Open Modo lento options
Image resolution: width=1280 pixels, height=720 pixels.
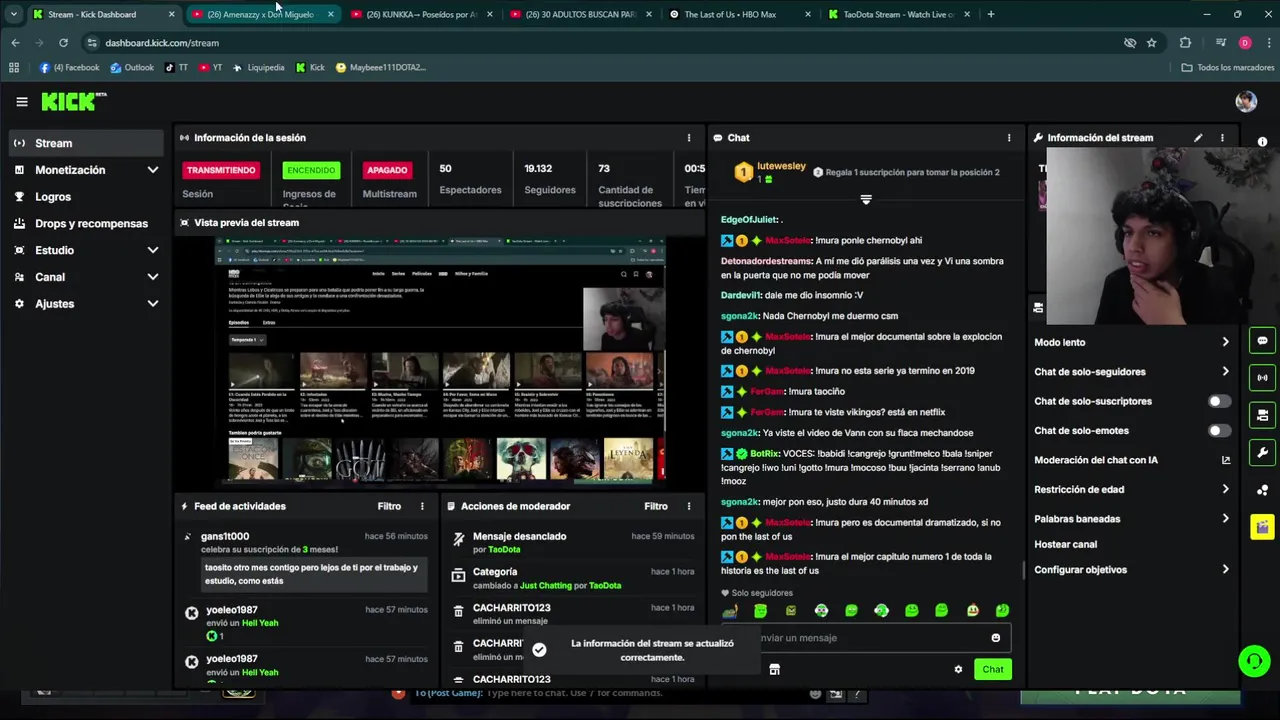[1131, 342]
